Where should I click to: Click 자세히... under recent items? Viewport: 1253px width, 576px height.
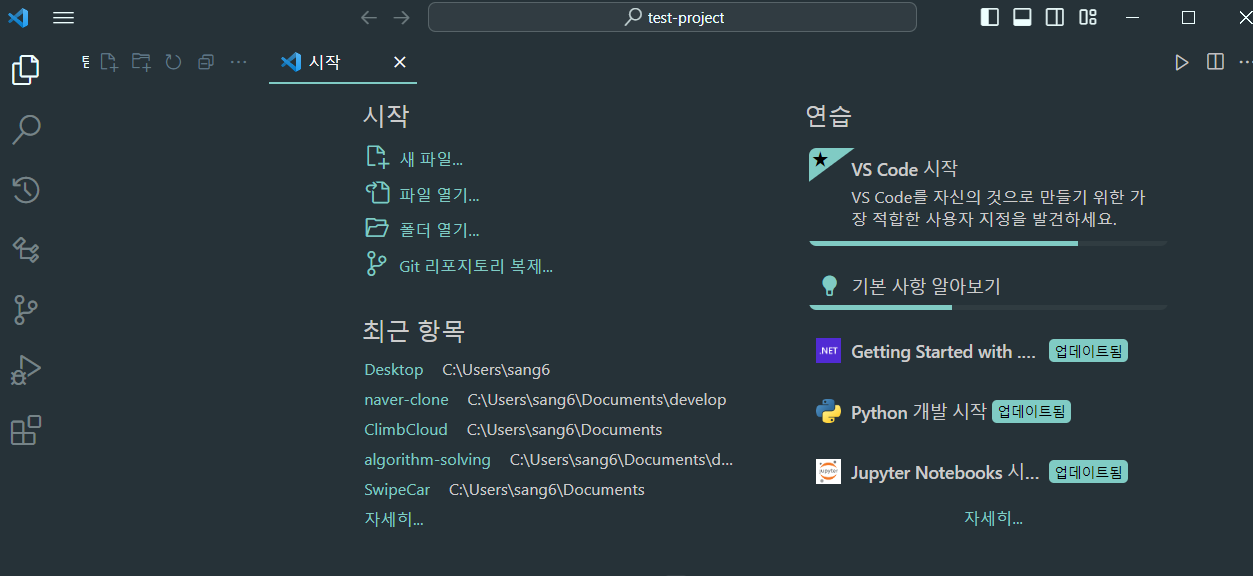tap(394, 520)
